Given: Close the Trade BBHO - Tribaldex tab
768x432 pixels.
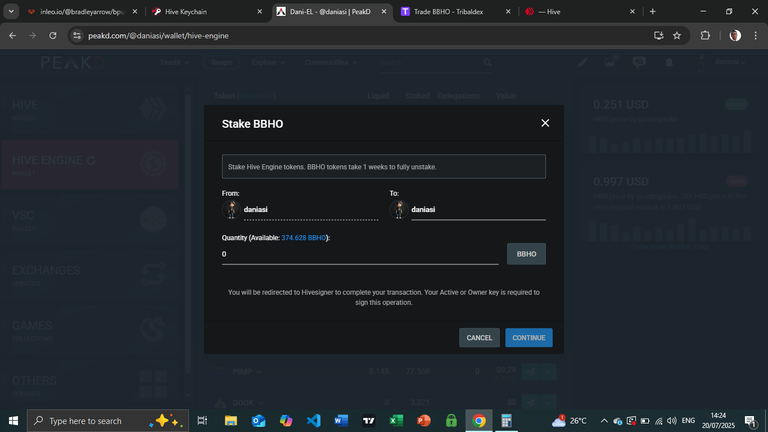Looking at the screenshot, I should coord(508,11).
